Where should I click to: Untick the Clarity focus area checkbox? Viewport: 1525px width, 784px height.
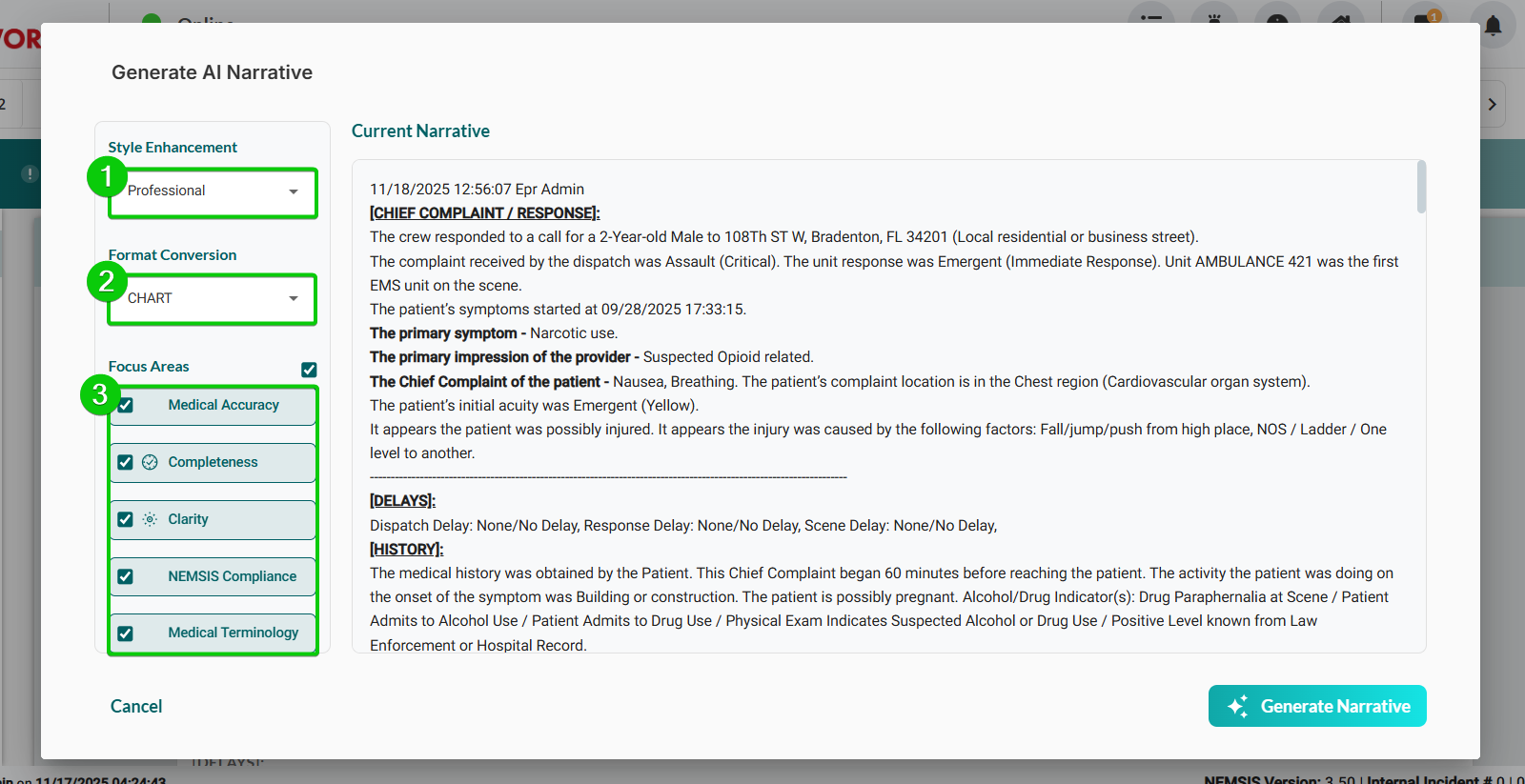click(126, 519)
